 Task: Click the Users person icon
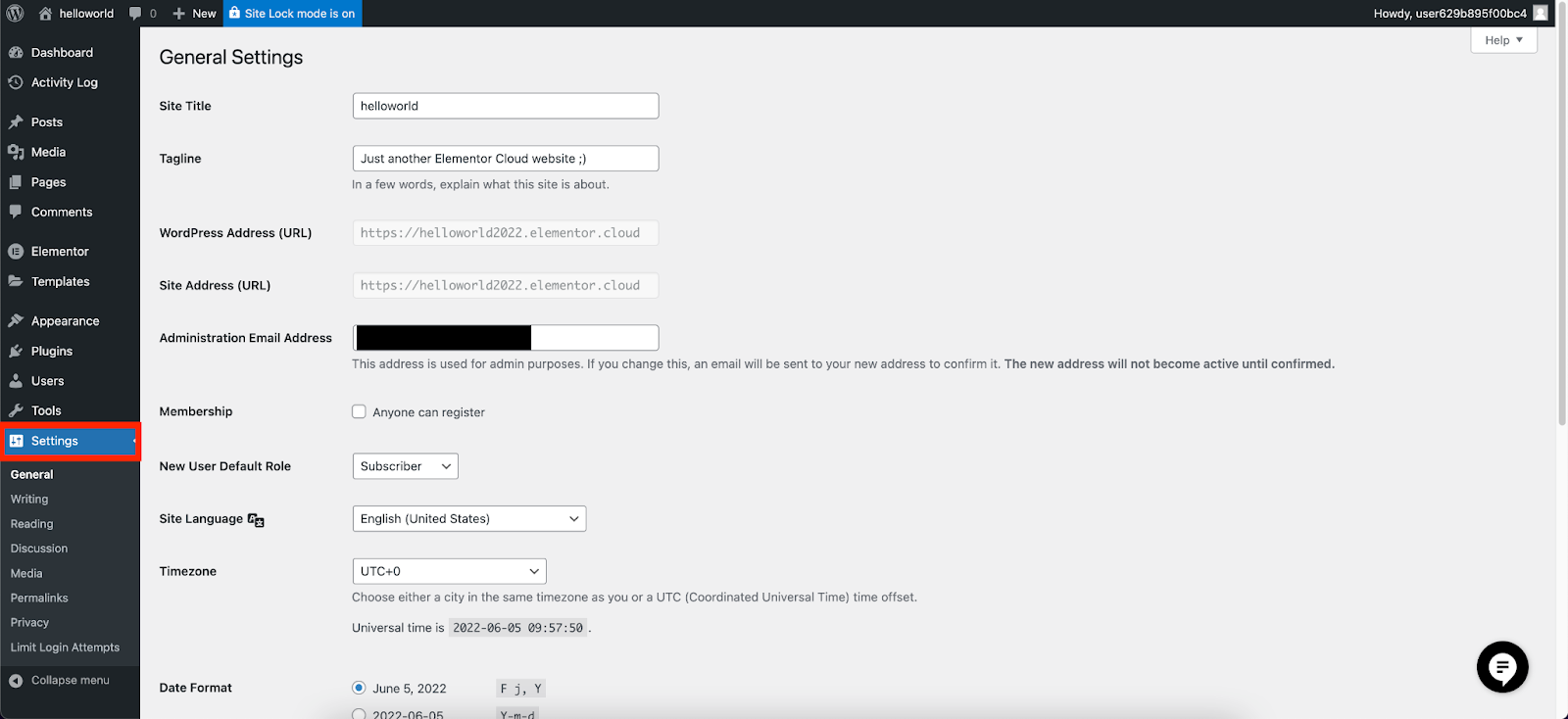[x=16, y=381]
